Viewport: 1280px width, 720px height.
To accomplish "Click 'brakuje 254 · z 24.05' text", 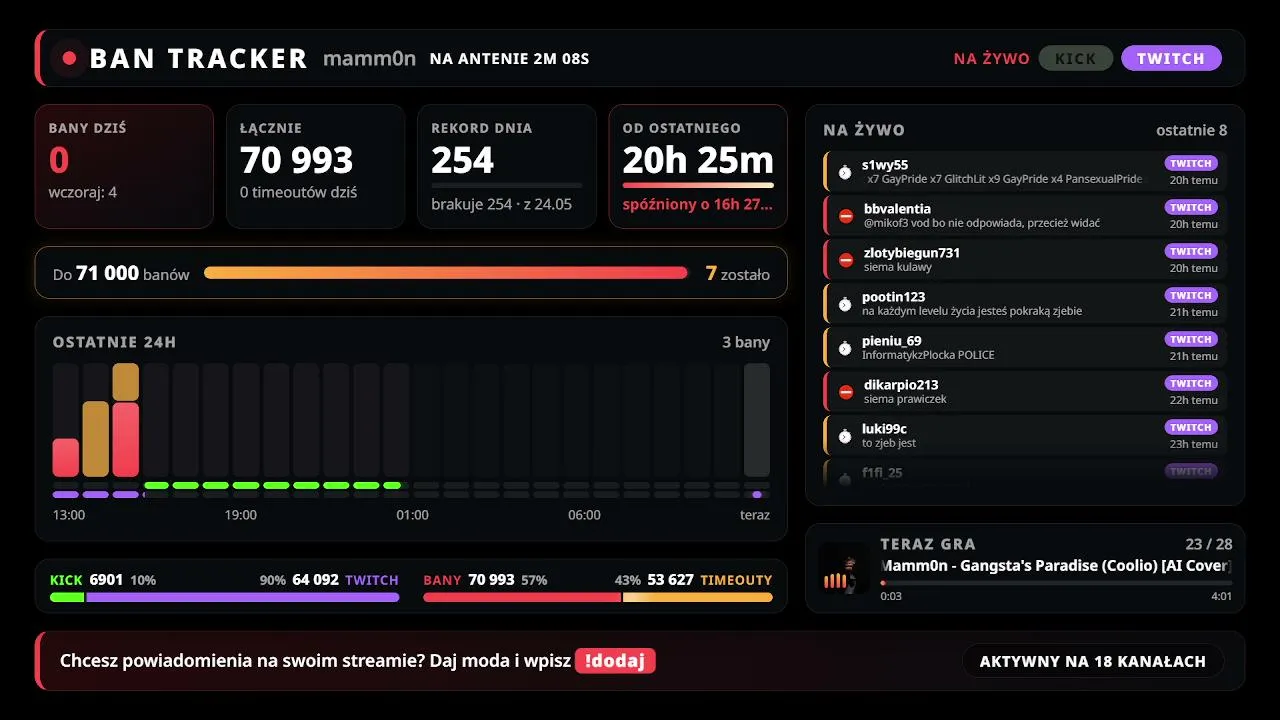I will 502,204.
